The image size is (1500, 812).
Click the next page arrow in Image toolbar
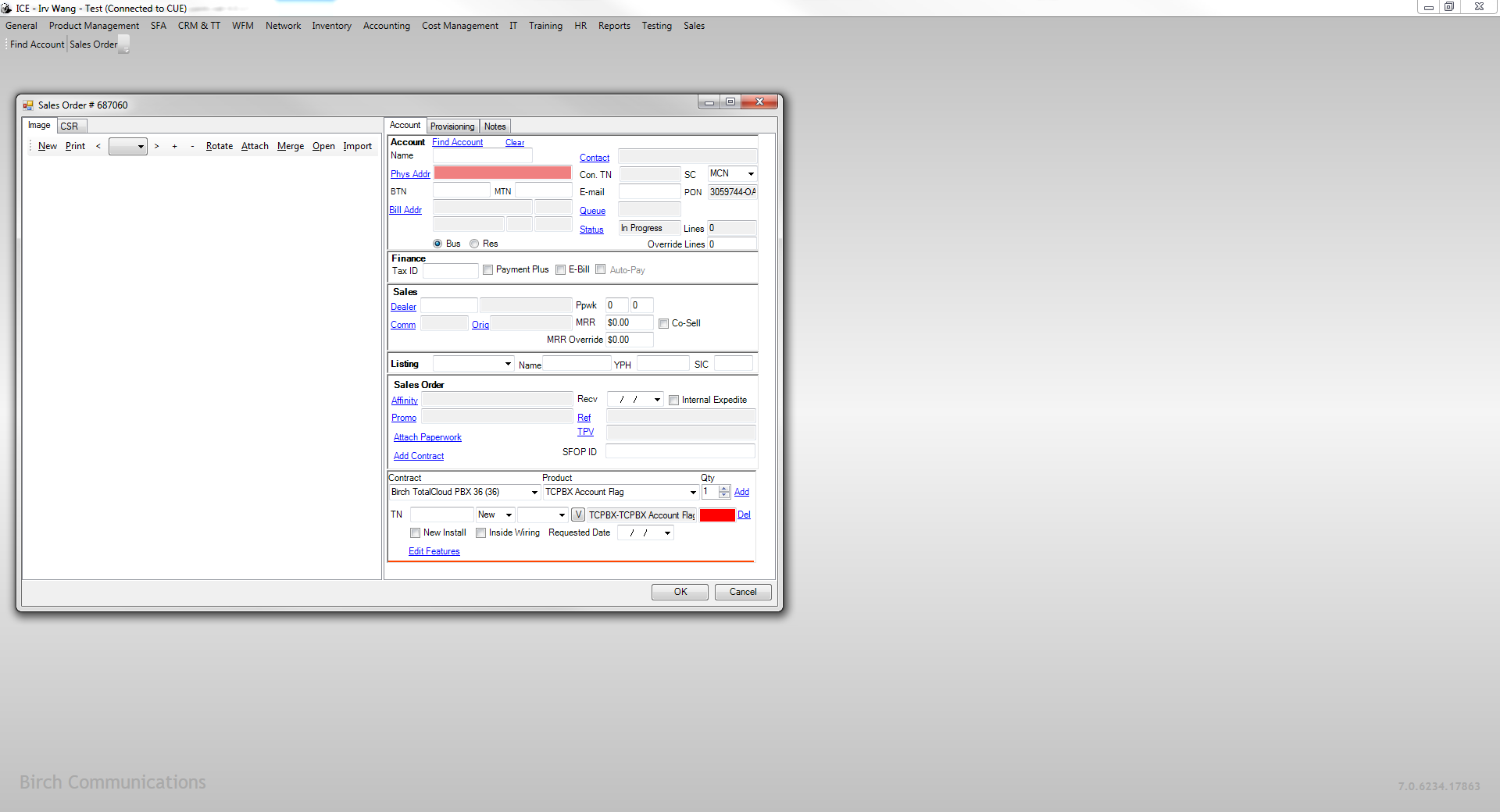pyautogui.click(x=156, y=146)
